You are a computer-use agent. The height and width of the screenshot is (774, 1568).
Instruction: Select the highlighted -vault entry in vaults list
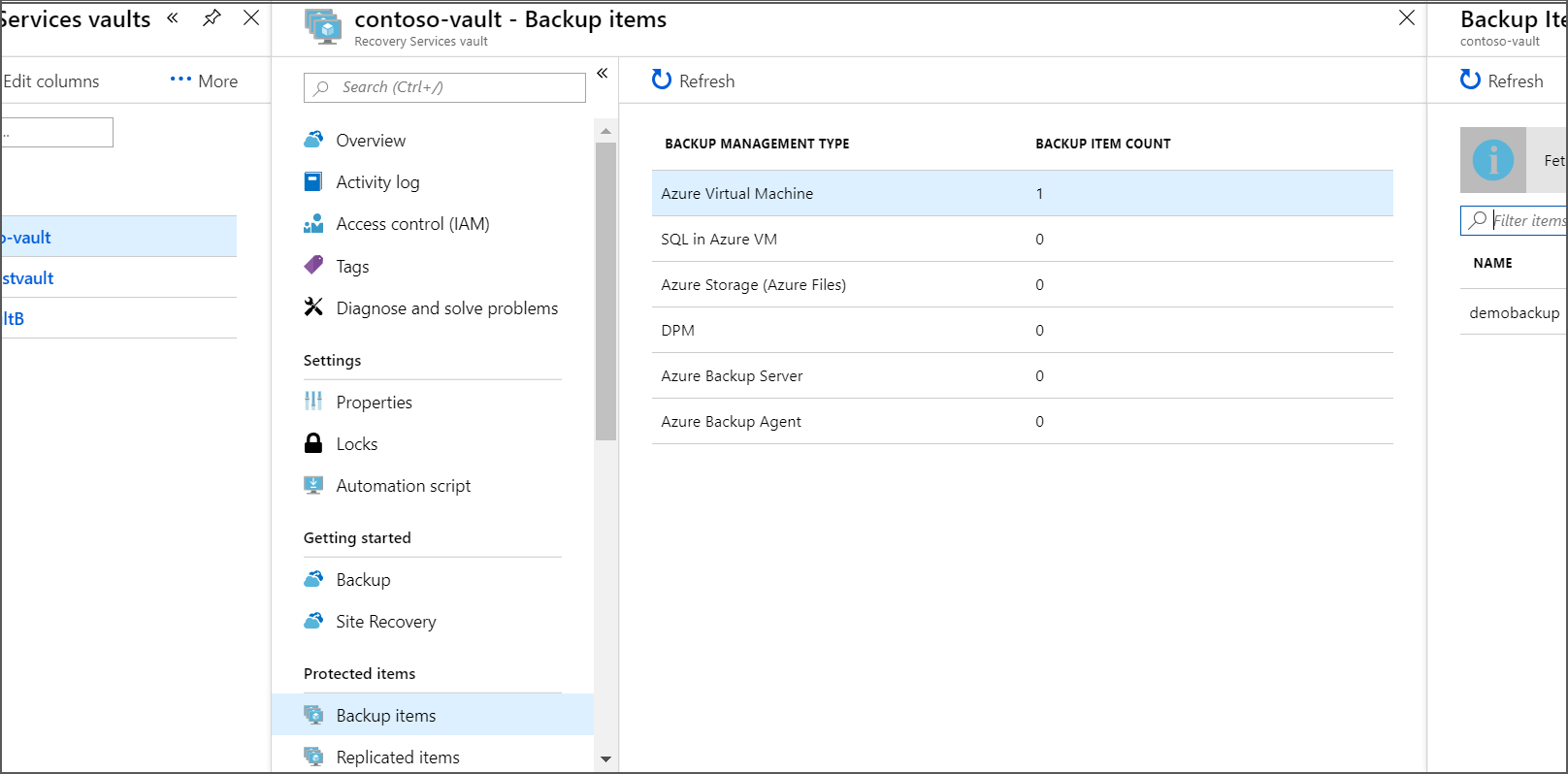118,237
